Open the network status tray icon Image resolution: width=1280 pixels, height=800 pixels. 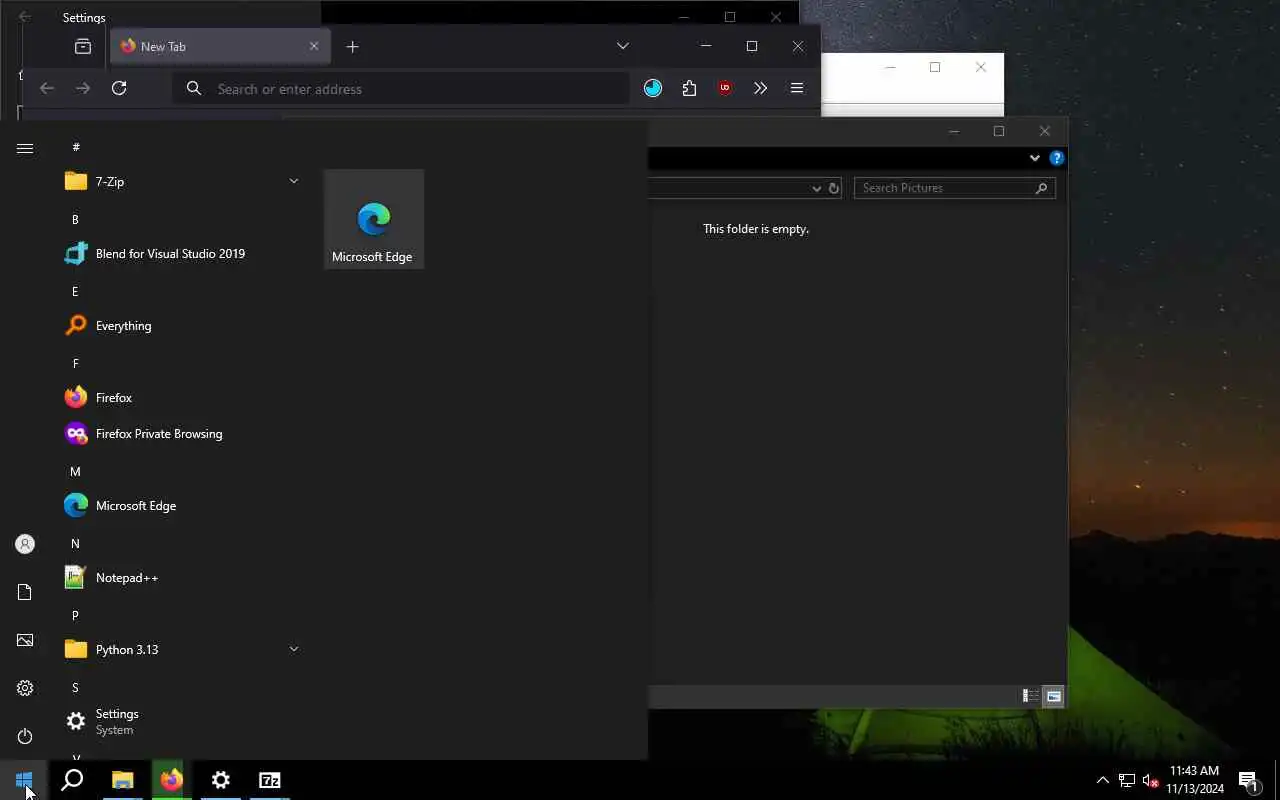pyautogui.click(x=1126, y=780)
